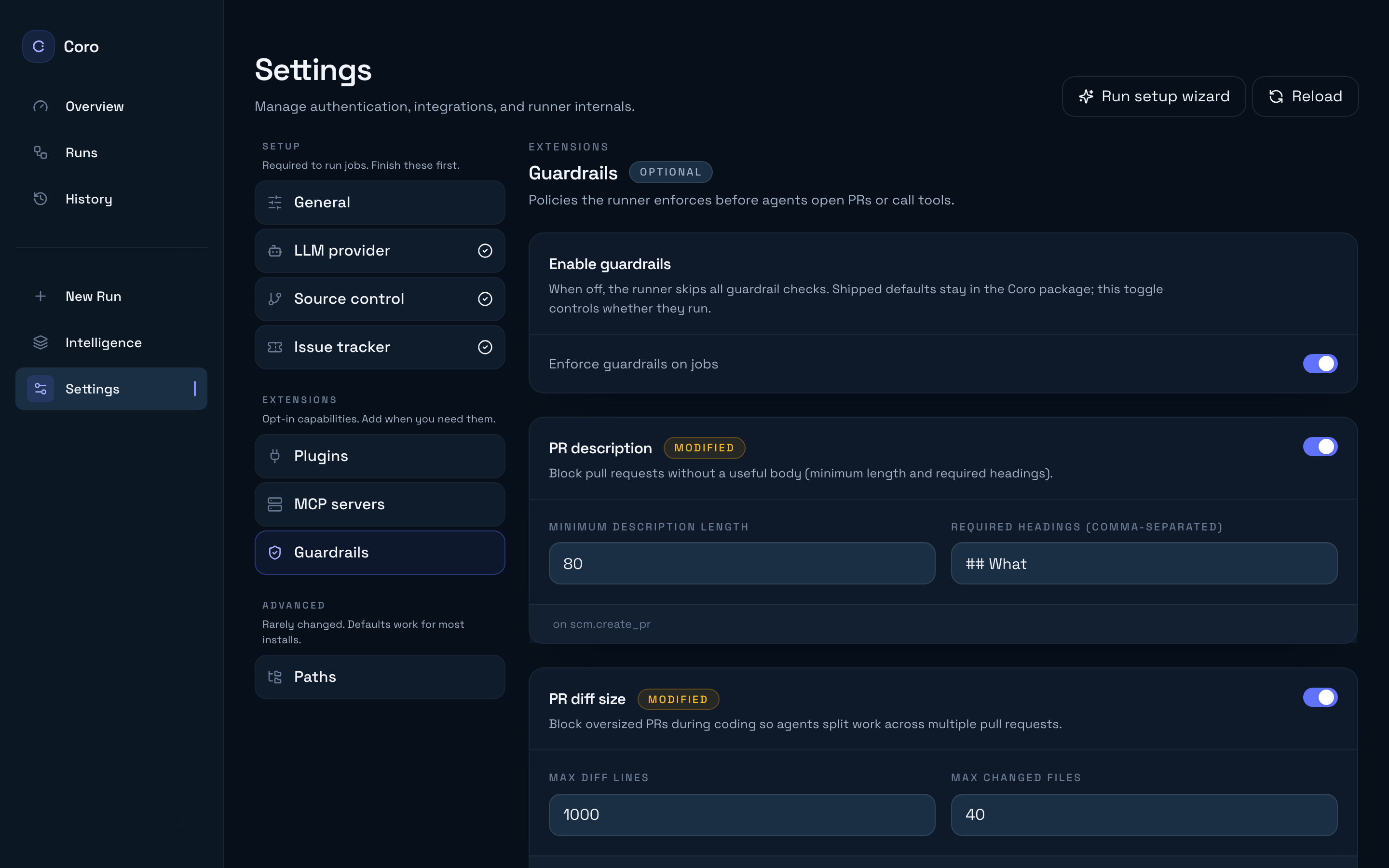Click the Coro logo icon
Screen dimensions: 1389x868
pos(39,46)
